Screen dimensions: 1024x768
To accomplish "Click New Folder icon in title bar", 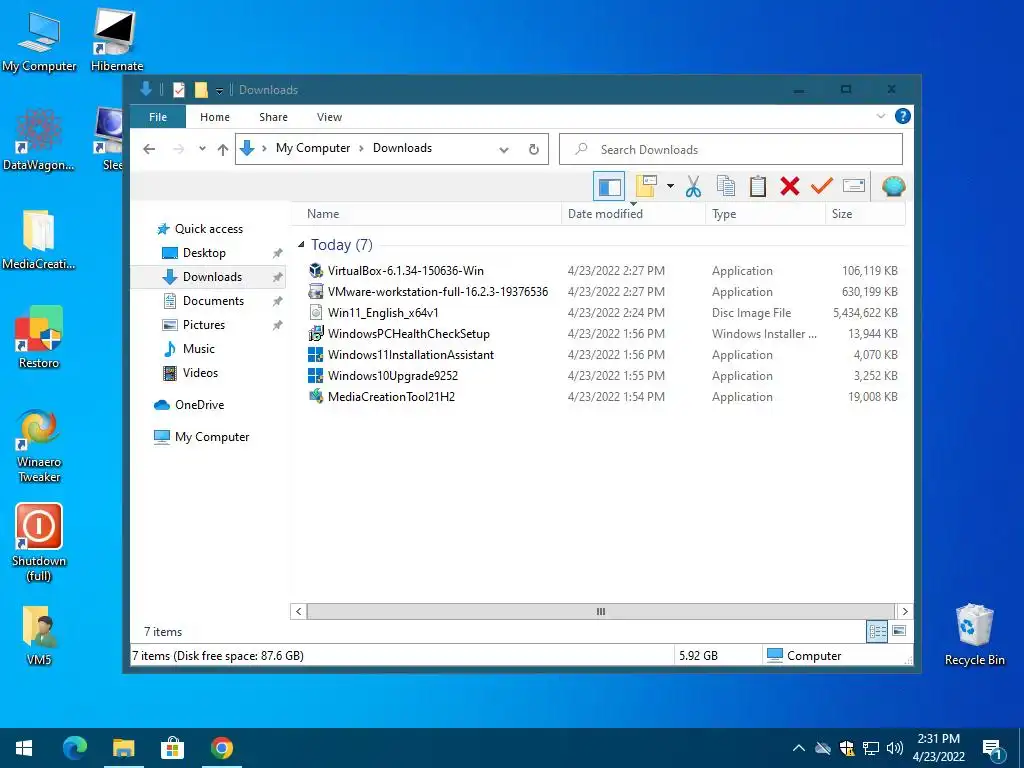I will pyautogui.click(x=201, y=90).
